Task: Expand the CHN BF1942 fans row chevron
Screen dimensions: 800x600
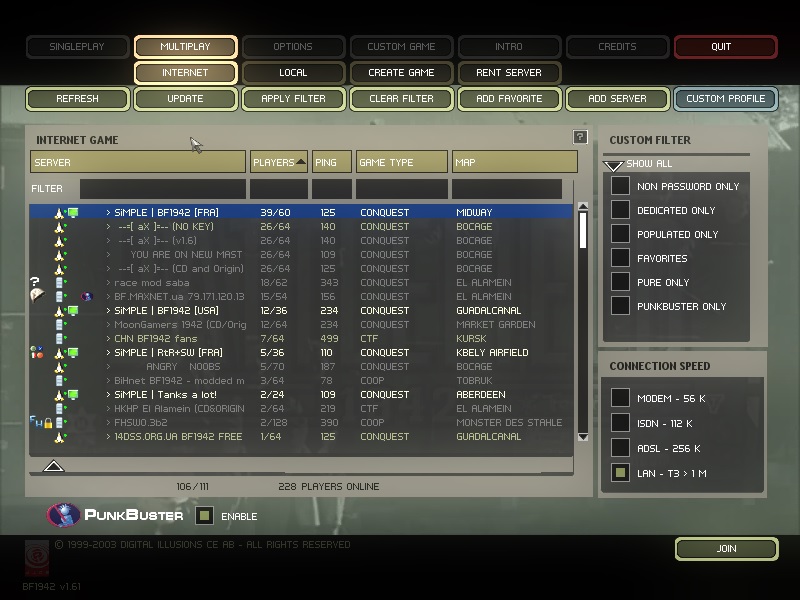Action: coord(108,338)
